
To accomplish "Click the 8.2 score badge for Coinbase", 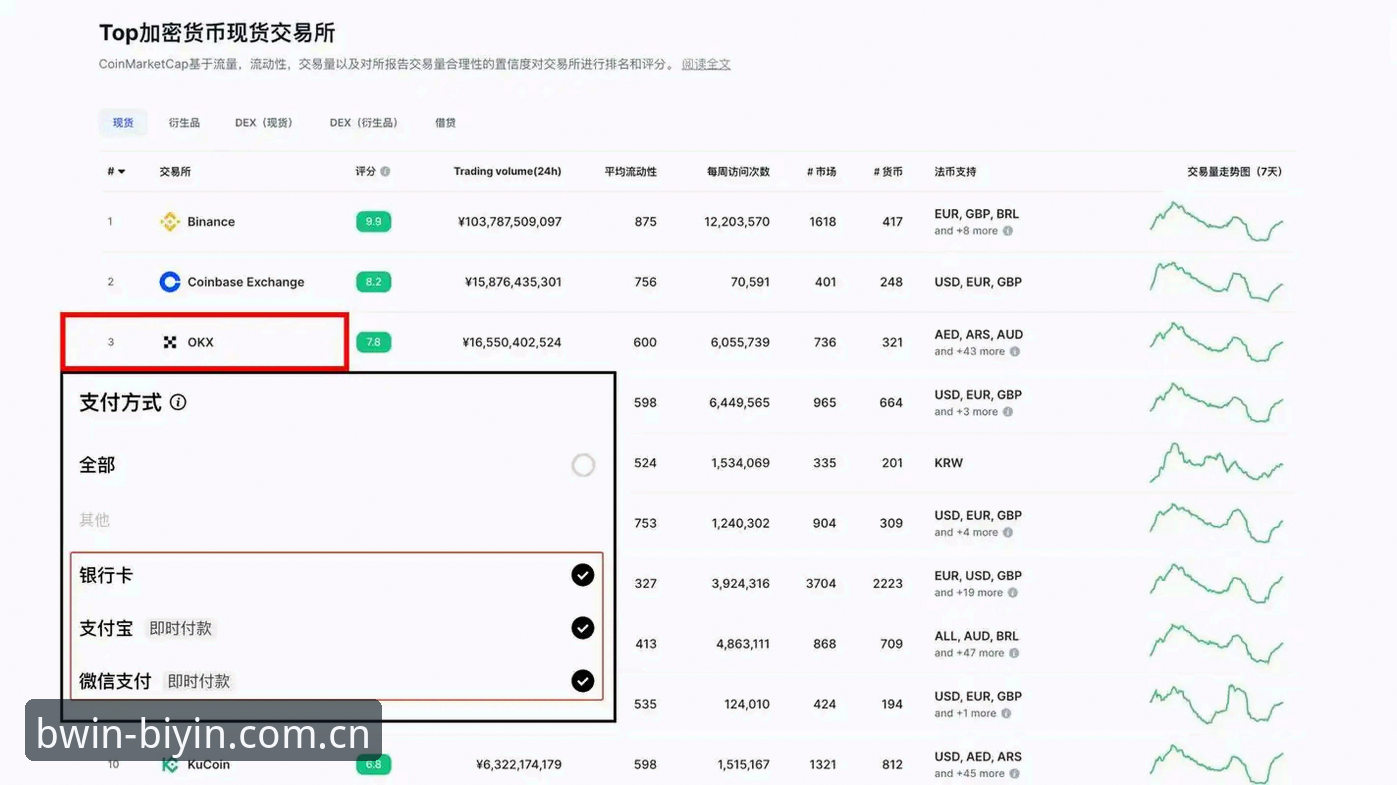I will coord(373,282).
